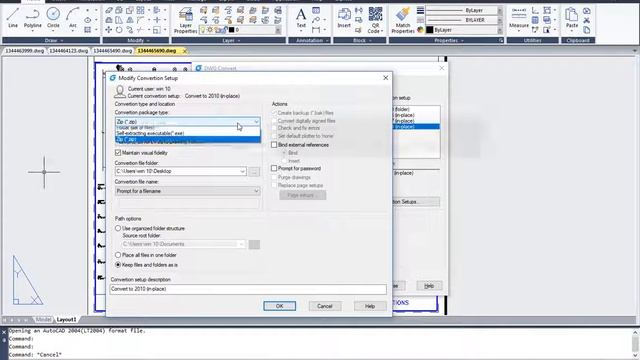The height and width of the screenshot is (360, 640).
Task: Open the QR Code tool
Action: (375, 20)
